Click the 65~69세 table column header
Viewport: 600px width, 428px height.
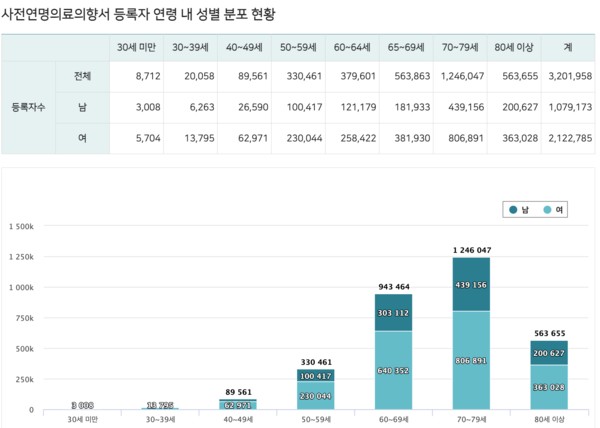click(x=406, y=47)
